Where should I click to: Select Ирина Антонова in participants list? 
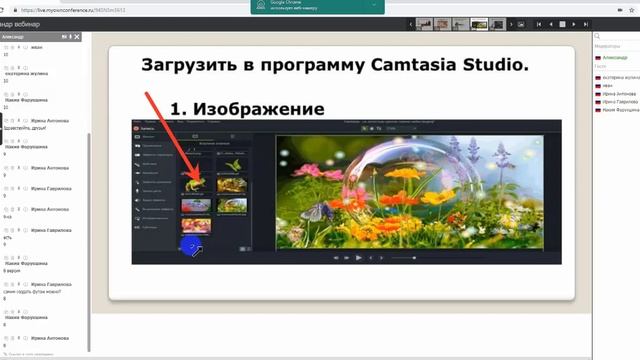point(616,94)
